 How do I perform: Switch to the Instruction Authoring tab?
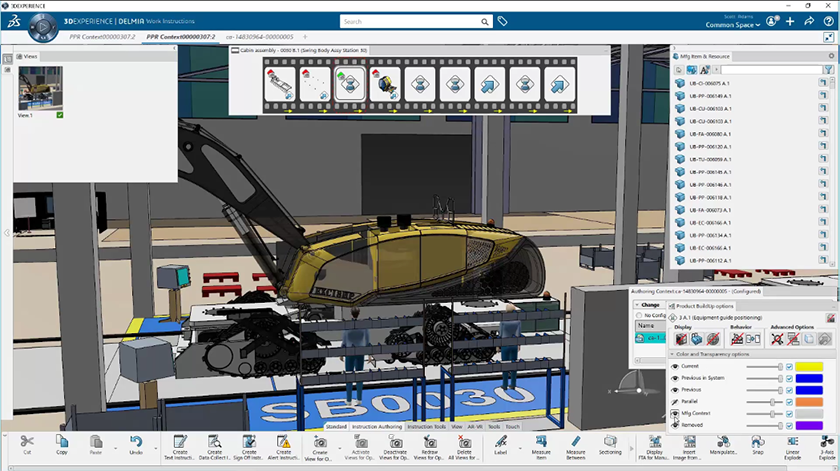(377, 427)
